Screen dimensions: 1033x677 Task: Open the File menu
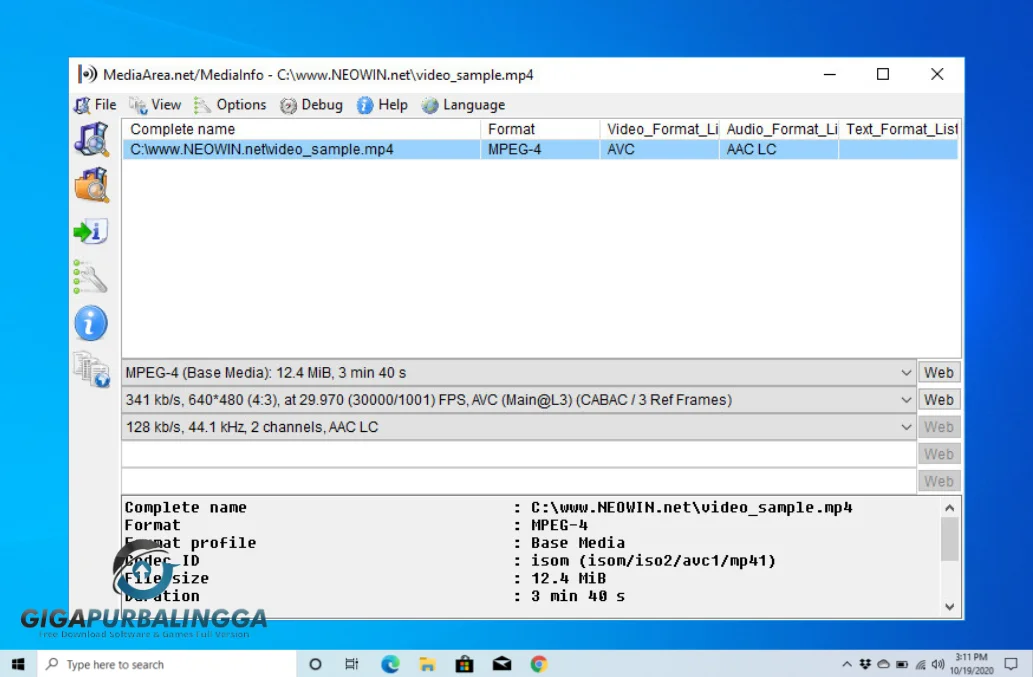(x=96, y=105)
